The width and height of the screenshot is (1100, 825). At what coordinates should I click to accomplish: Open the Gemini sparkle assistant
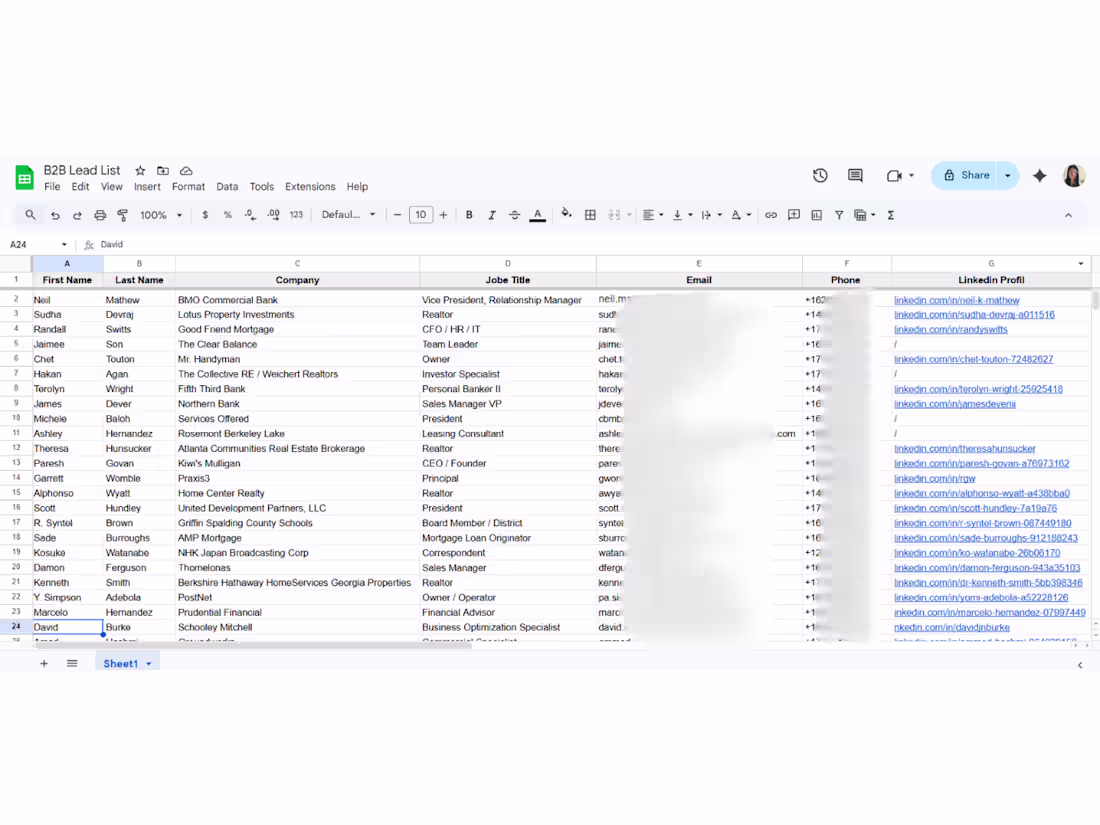coord(1040,175)
